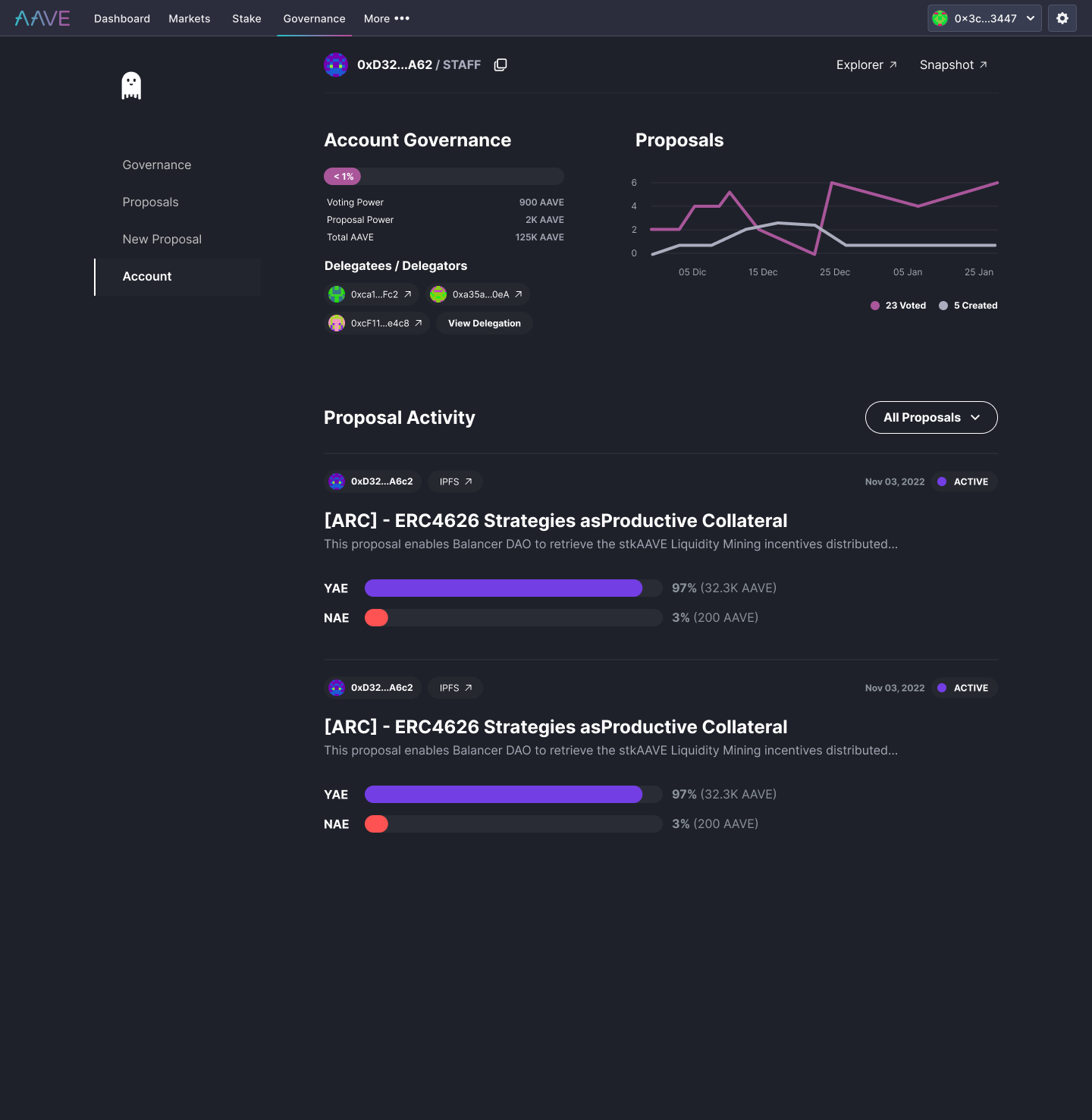
Task: Click the second proposal's IPFS arrow icon
Action: [x=469, y=688]
